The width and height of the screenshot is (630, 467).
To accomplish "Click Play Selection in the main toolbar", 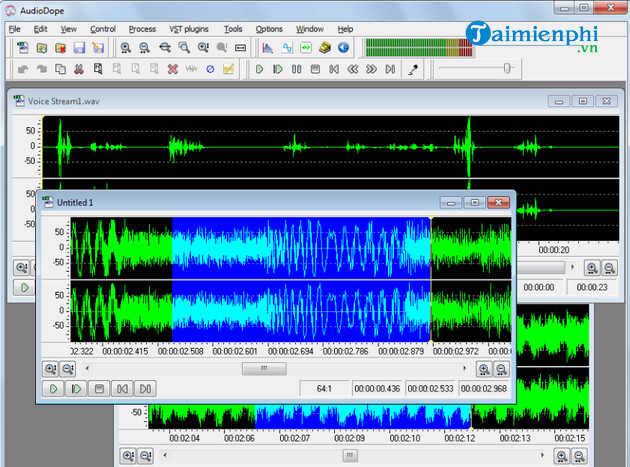I will tap(278, 69).
